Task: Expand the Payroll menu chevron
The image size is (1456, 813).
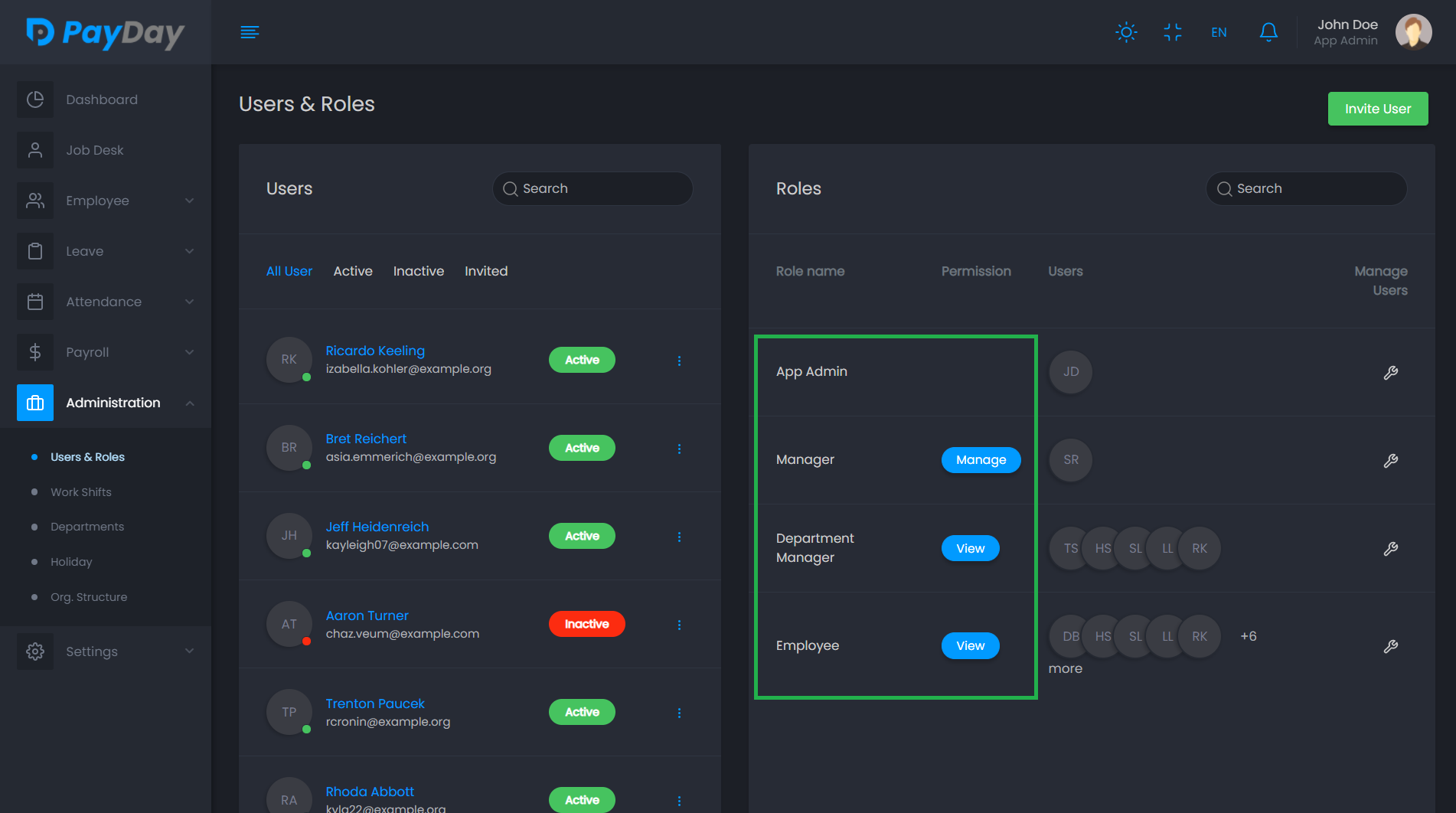Action: (x=189, y=352)
